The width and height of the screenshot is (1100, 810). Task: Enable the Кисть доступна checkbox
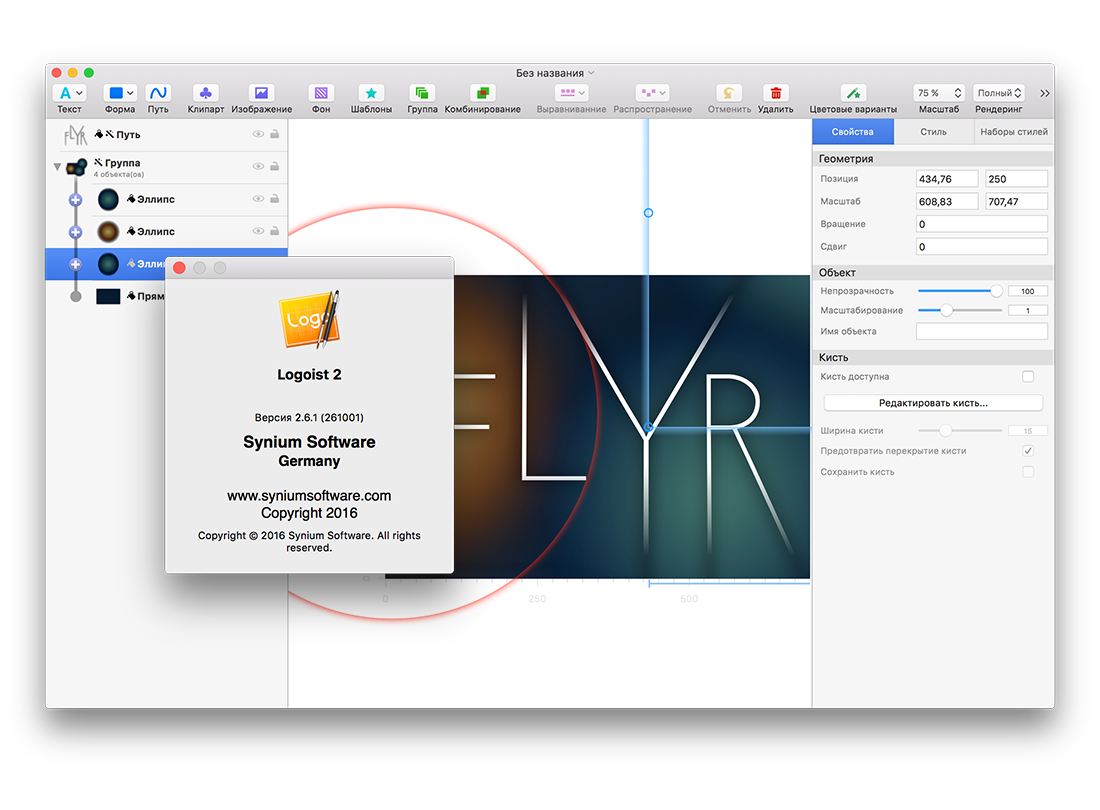click(x=1028, y=377)
